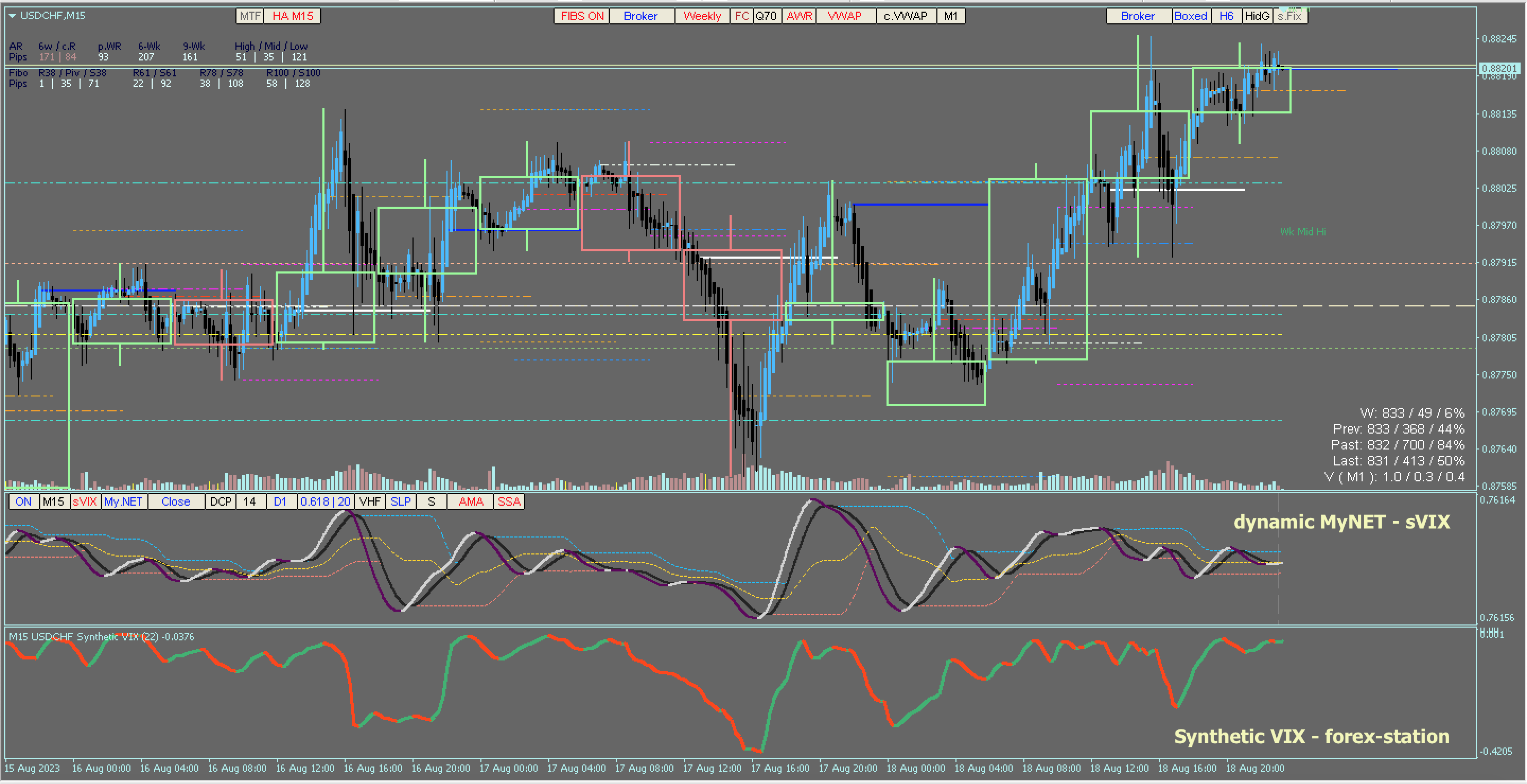Image resolution: width=1527 pixels, height=784 pixels.
Task: Toggle the FIBS ON button
Action: point(582,16)
